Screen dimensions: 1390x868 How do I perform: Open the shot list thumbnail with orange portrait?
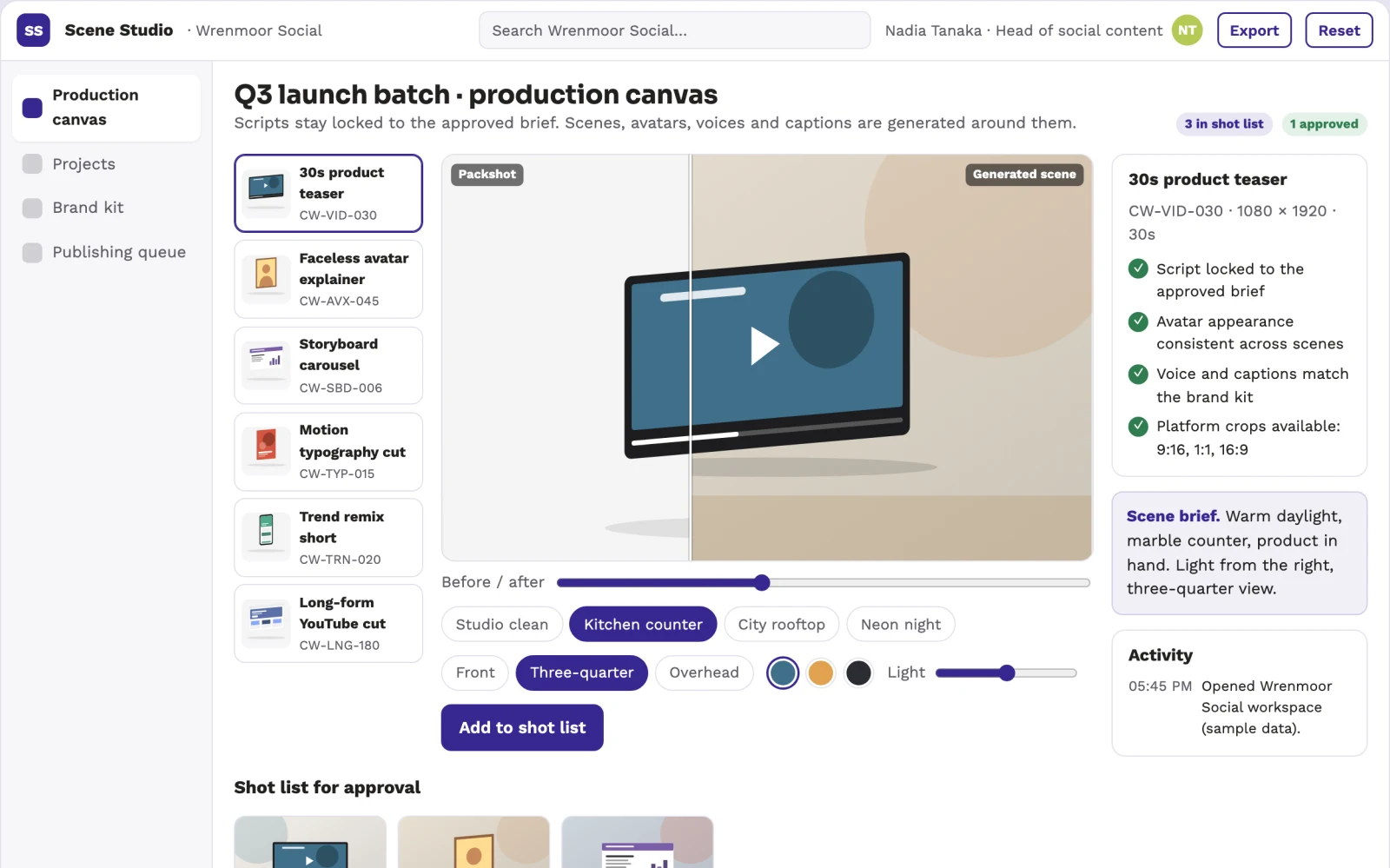pos(473,841)
